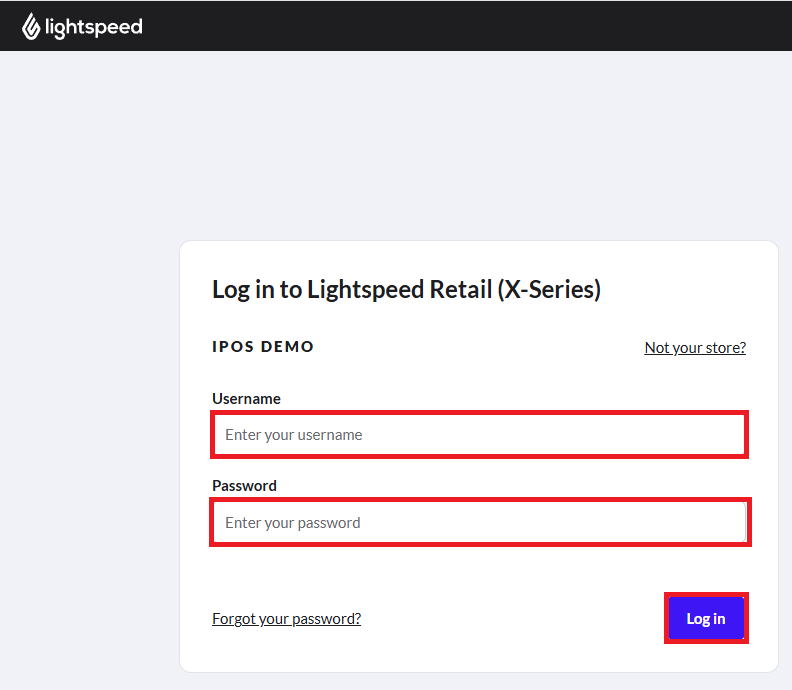Click the 'Username' field label
792x690 pixels.
pyautogui.click(x=246, y=399)
